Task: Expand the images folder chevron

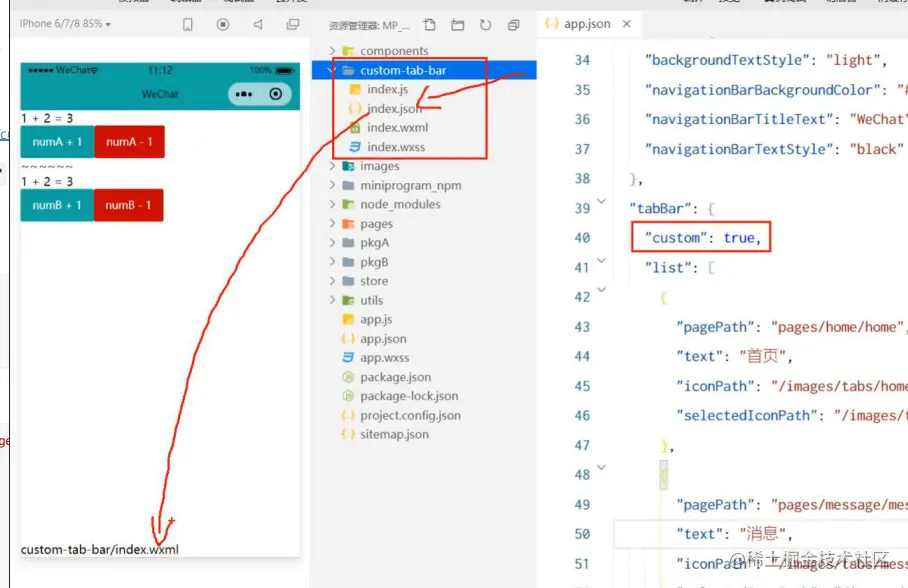Action: (332, 166)
